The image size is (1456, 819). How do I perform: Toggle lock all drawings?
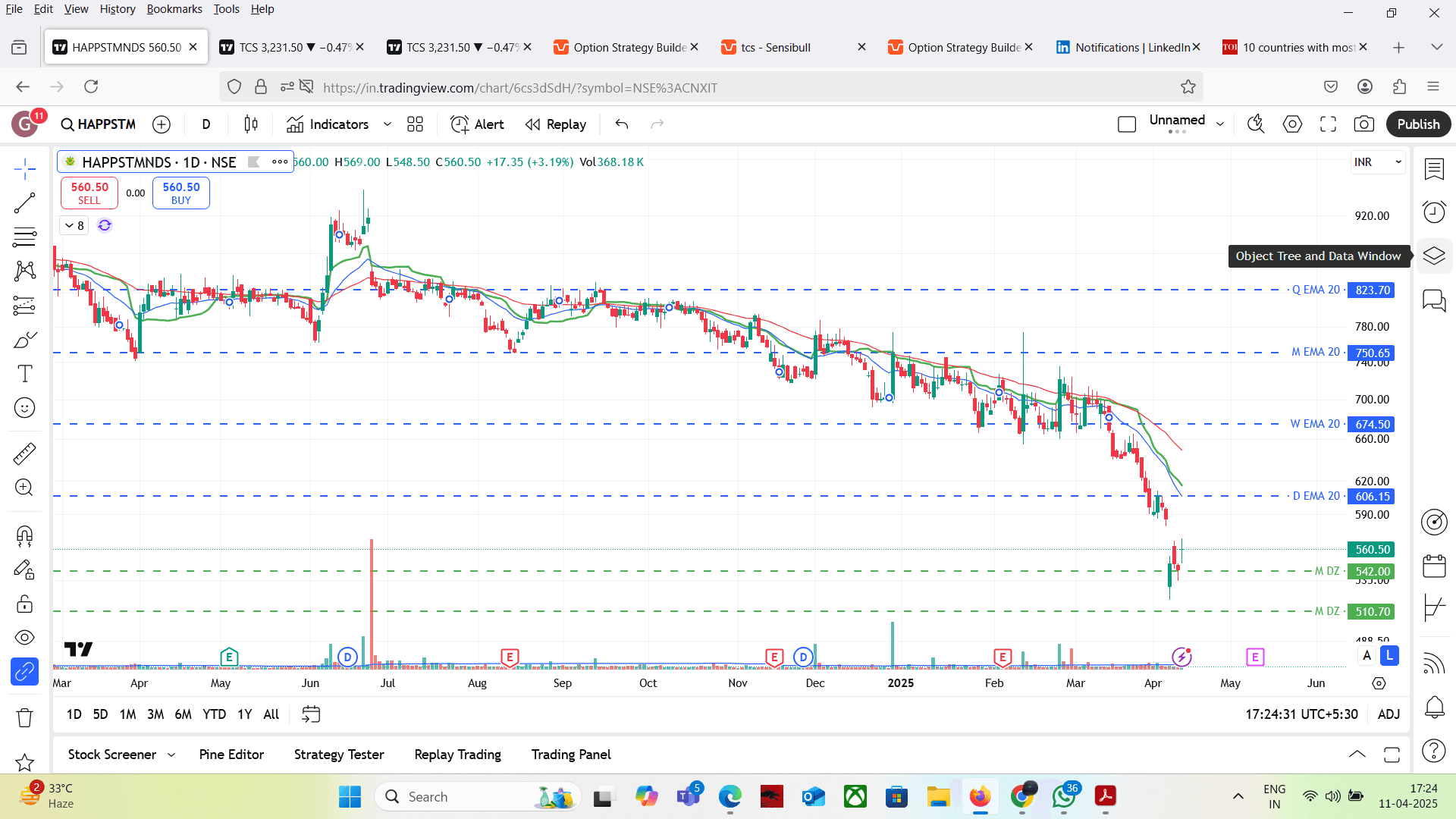tap(24, 604)
